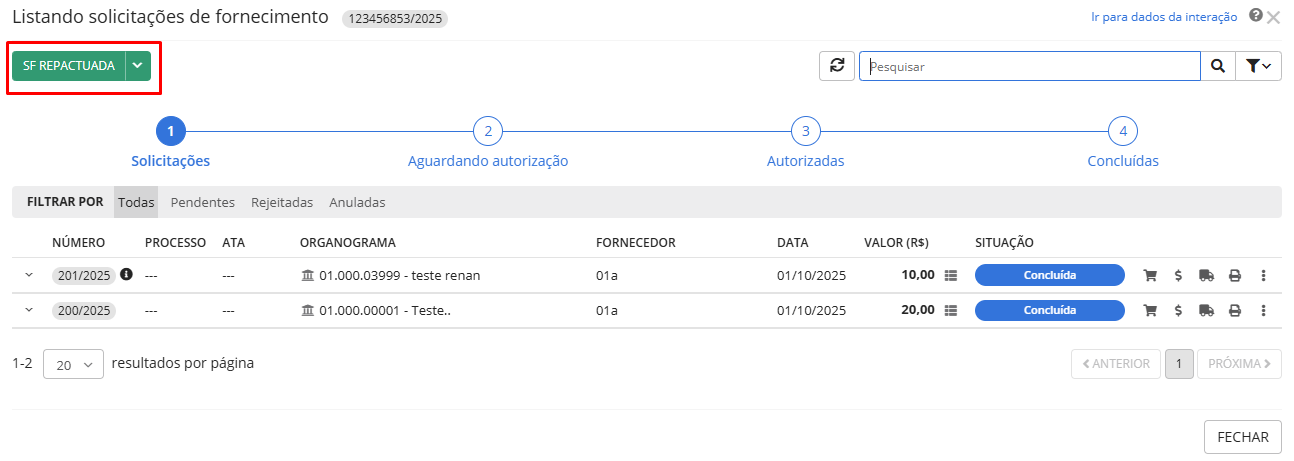Open SF Repactuada dropdown arrow

point(138,66)
